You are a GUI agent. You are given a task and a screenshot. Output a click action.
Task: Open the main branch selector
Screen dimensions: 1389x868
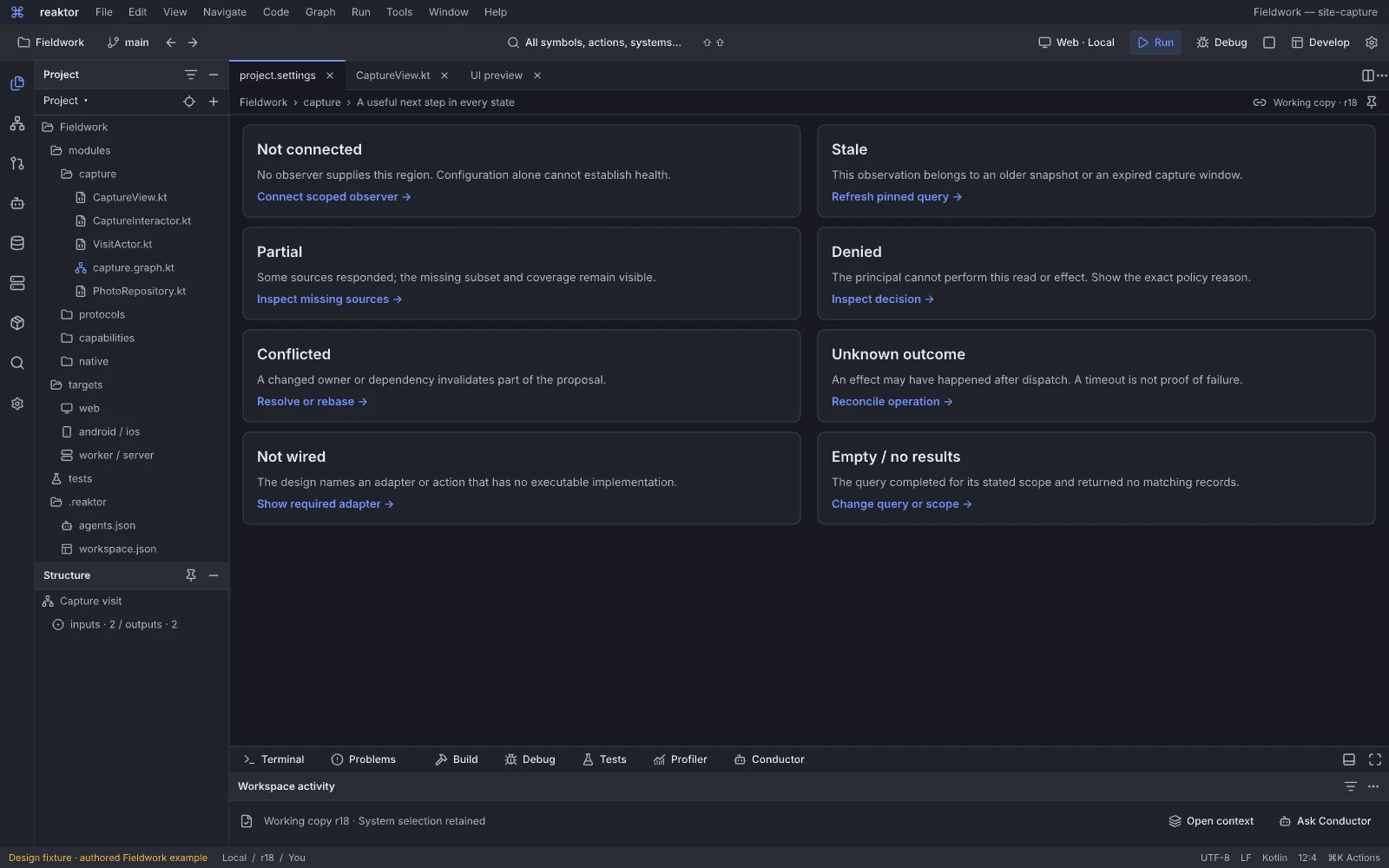click(x=128, y=43)
